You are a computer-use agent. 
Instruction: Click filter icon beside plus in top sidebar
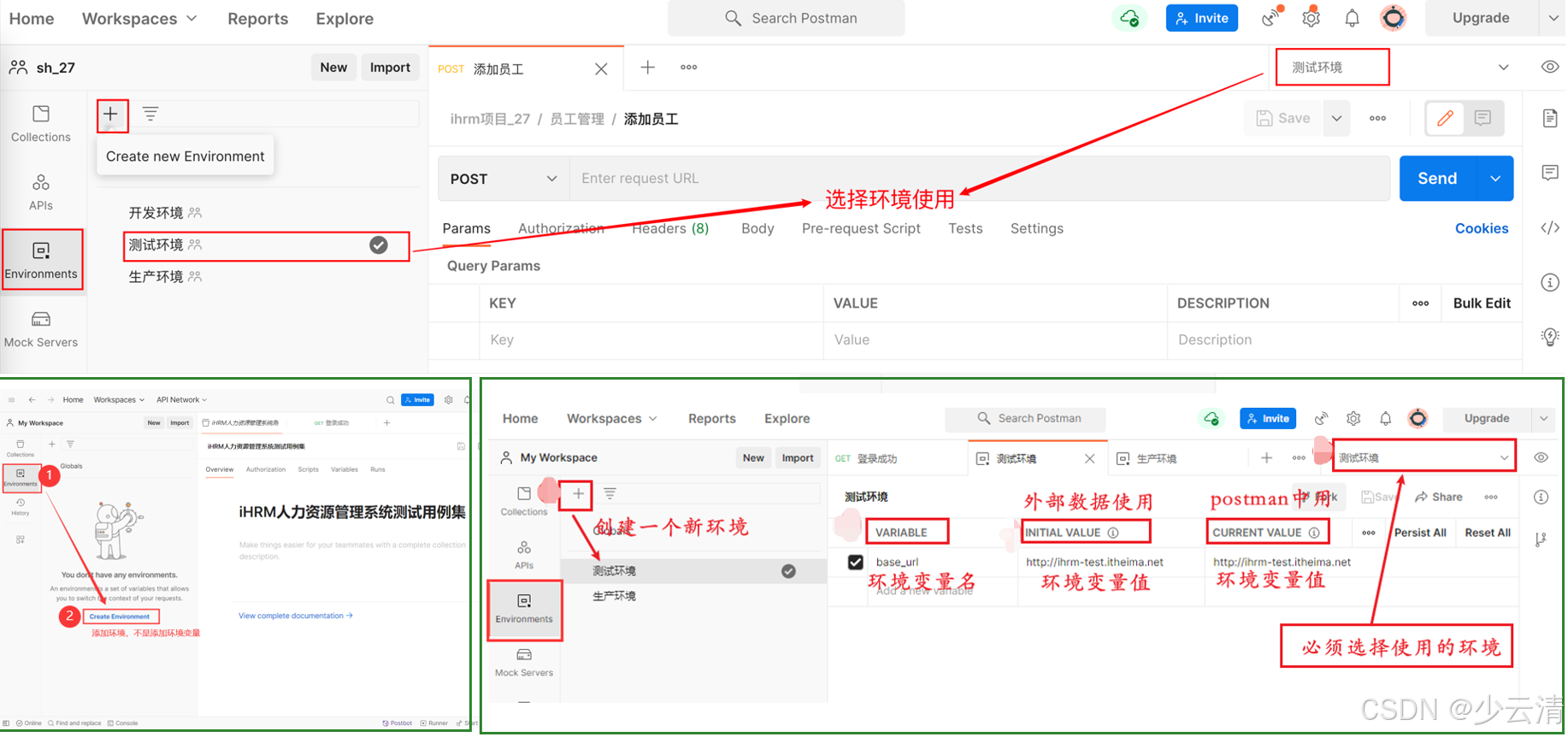(x=150, y=114)
